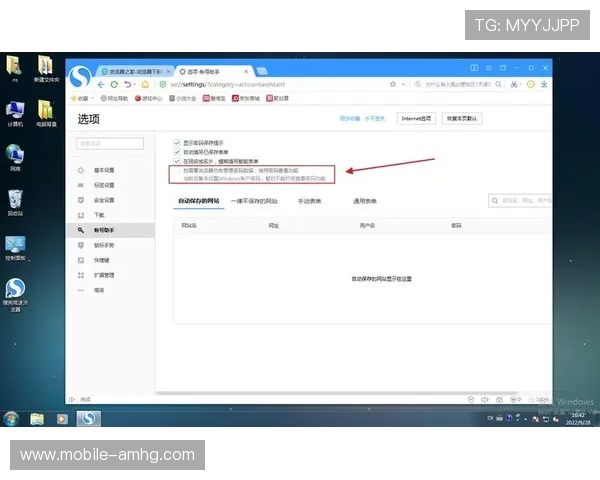Open the scissors screenshot tool
The height and width of the screenshot is (480, 600).
click(514, 84)
